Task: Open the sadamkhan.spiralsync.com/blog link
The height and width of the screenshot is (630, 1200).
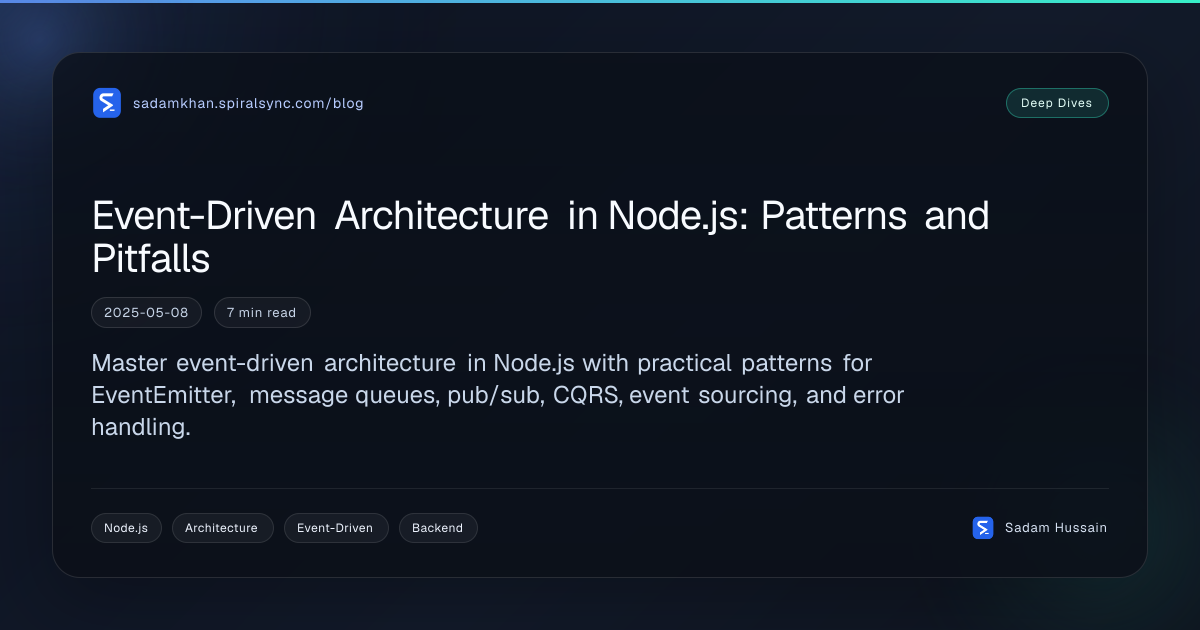Action: coord(248,103)
